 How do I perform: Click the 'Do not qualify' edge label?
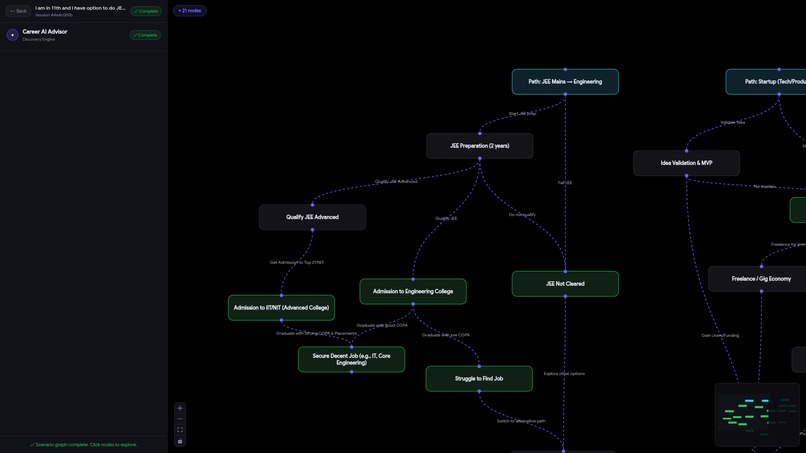(522, 215)
